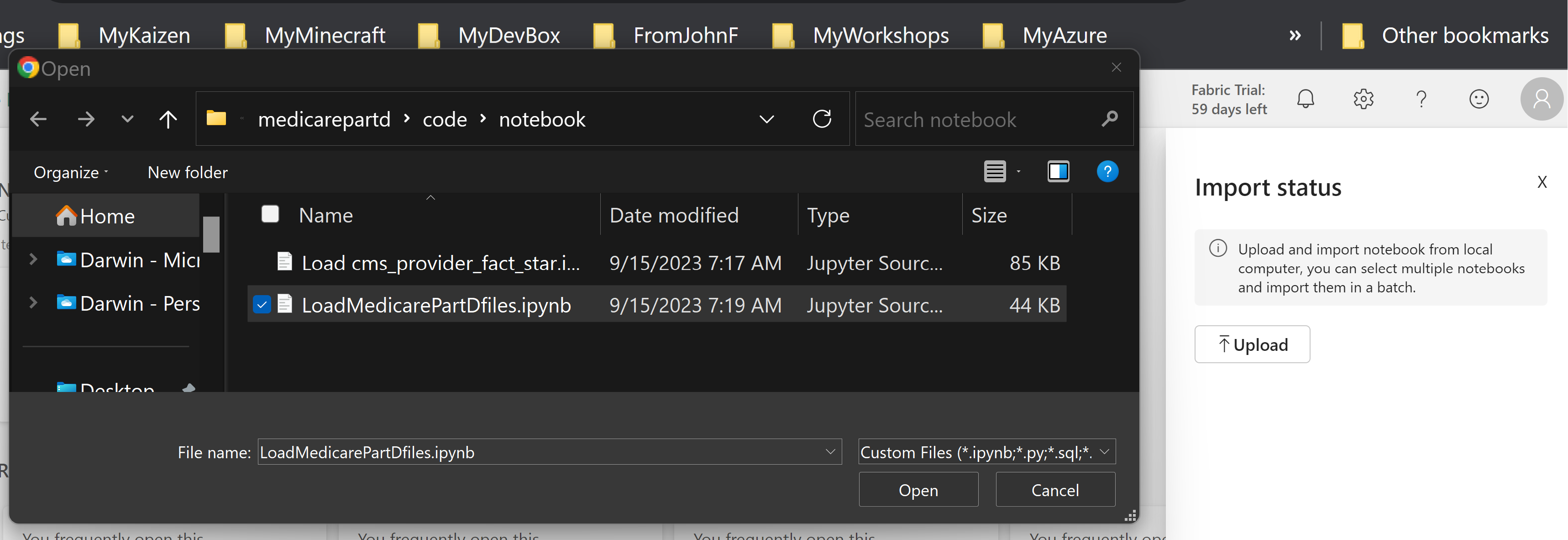1568x540 pixels.
Task: Open Fabric help question mark icon
Action: click(1421, 99)
